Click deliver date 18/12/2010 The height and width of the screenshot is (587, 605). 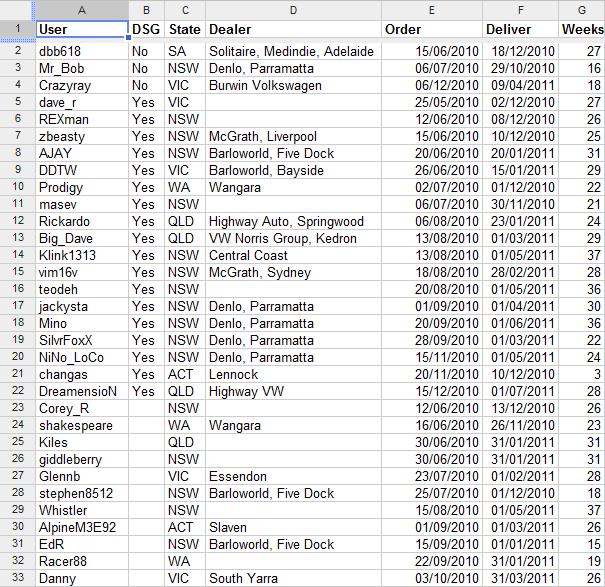pos(520,51)
